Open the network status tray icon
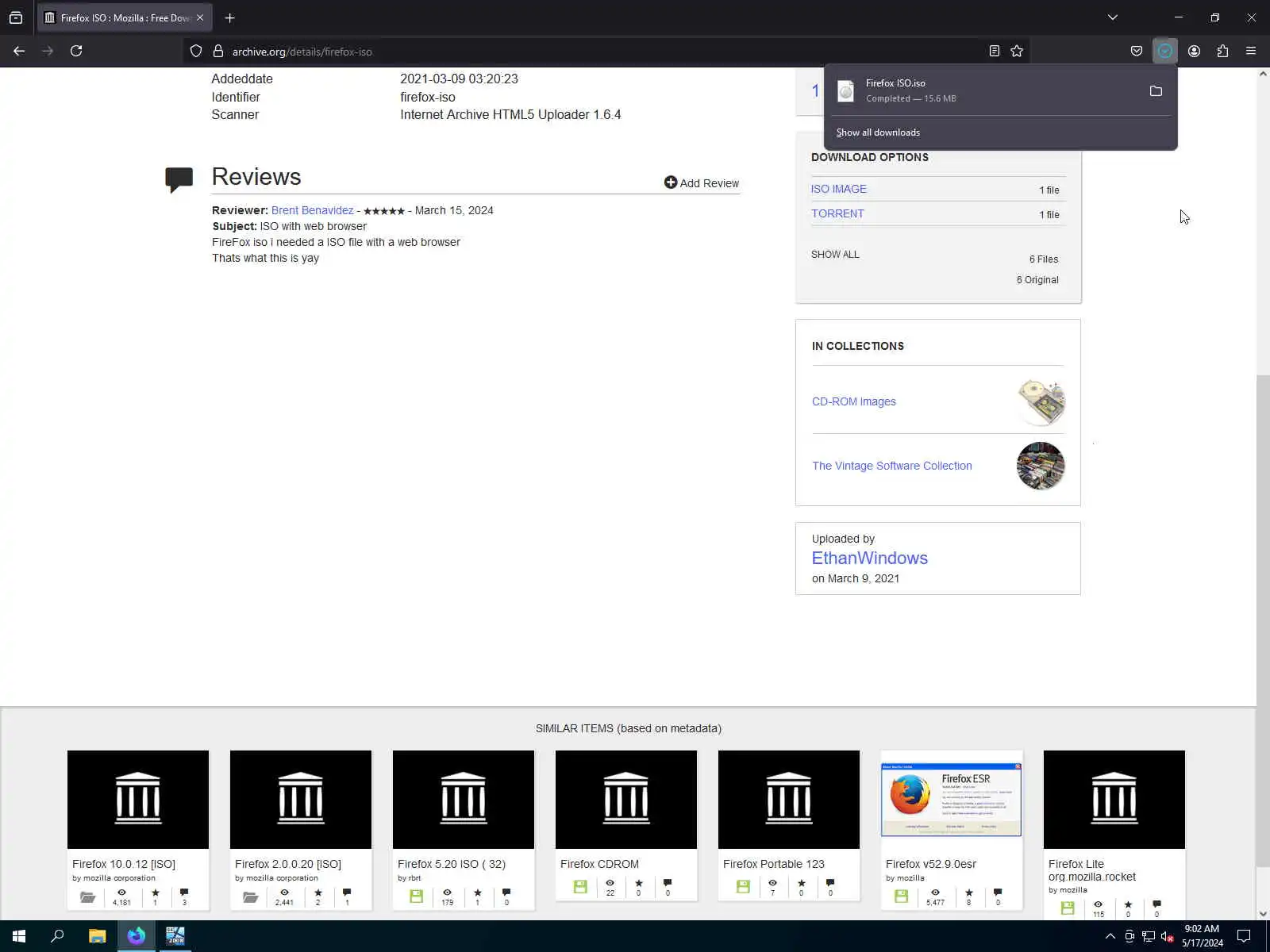Image resolution: width=1270 pixels, height=952 pixels. pyautogui.click(x=1148, y=936)
